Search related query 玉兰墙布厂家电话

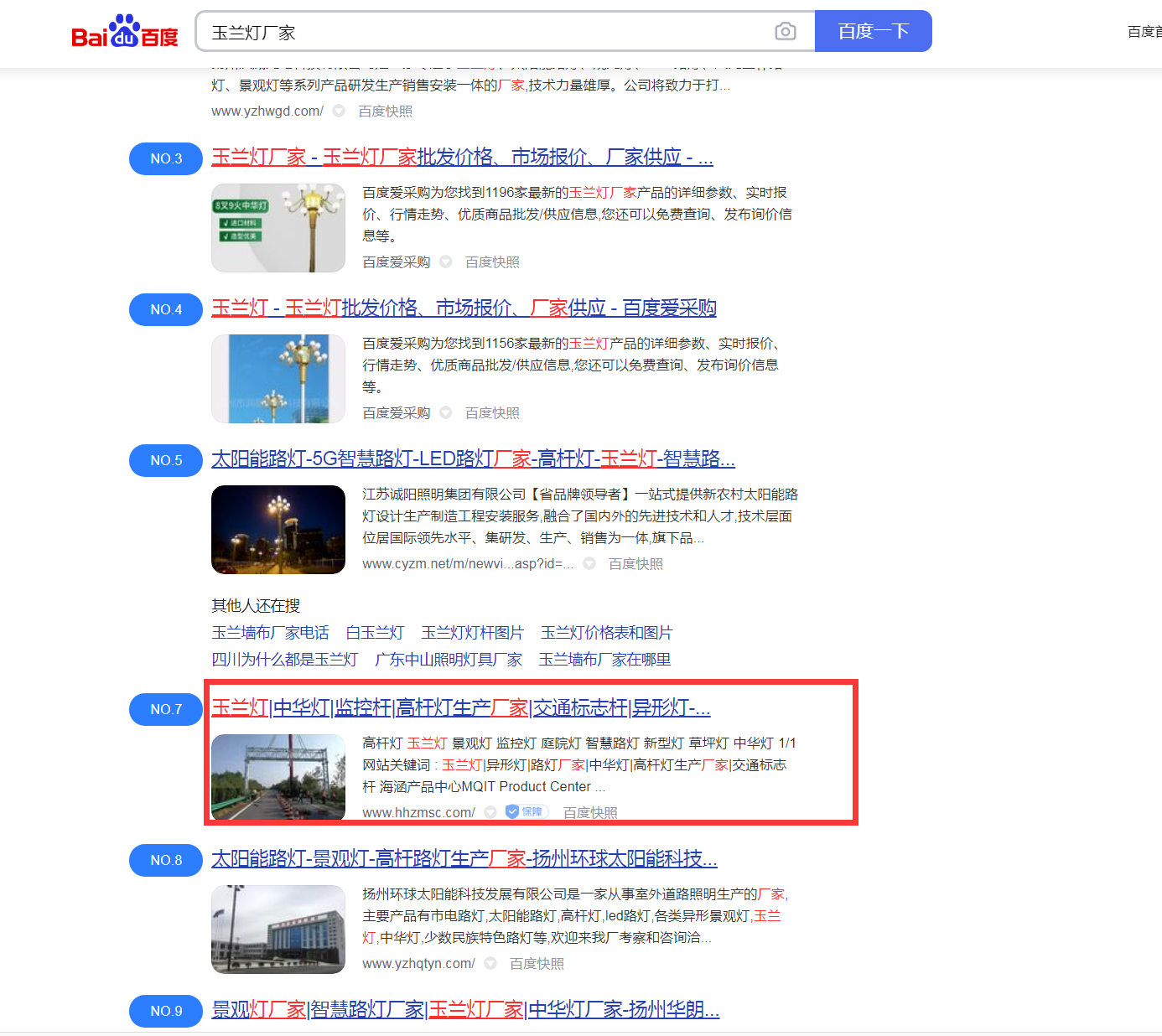pyautogui.click(x=270, y=633)
